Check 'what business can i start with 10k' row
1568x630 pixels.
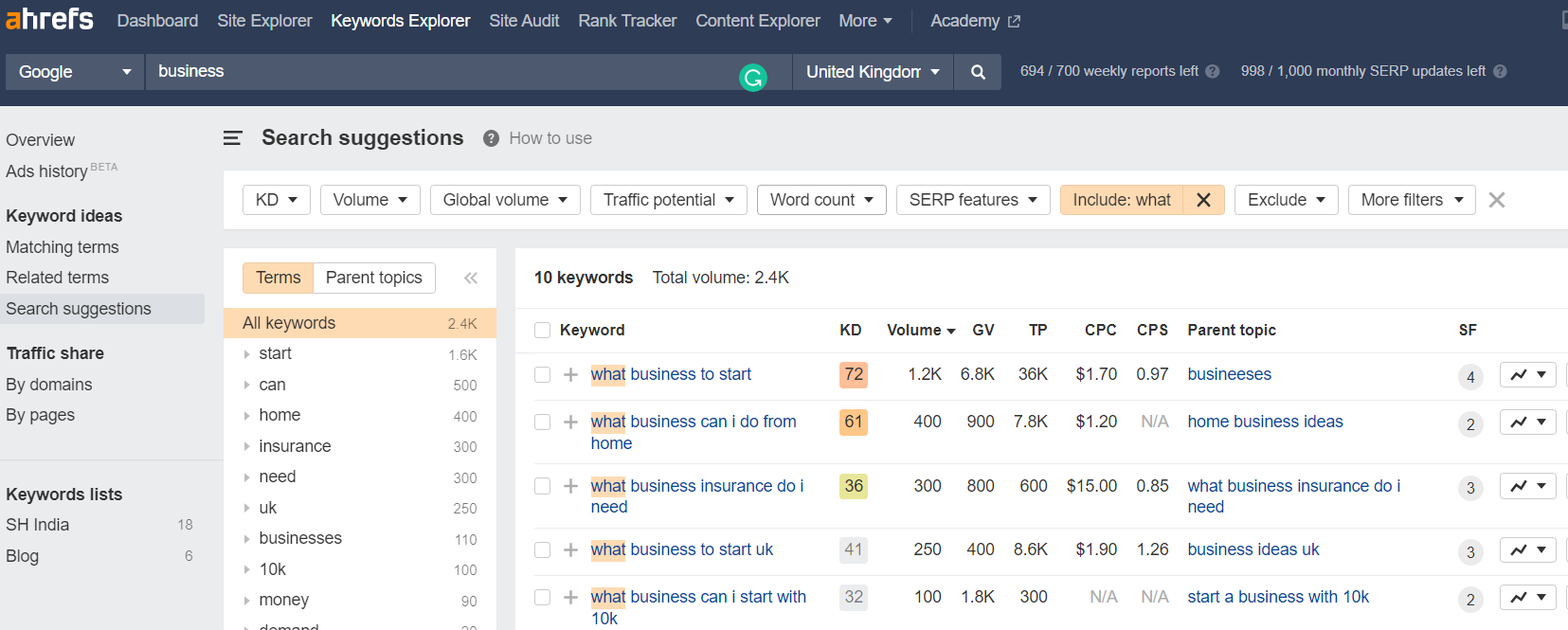(542, 597)
